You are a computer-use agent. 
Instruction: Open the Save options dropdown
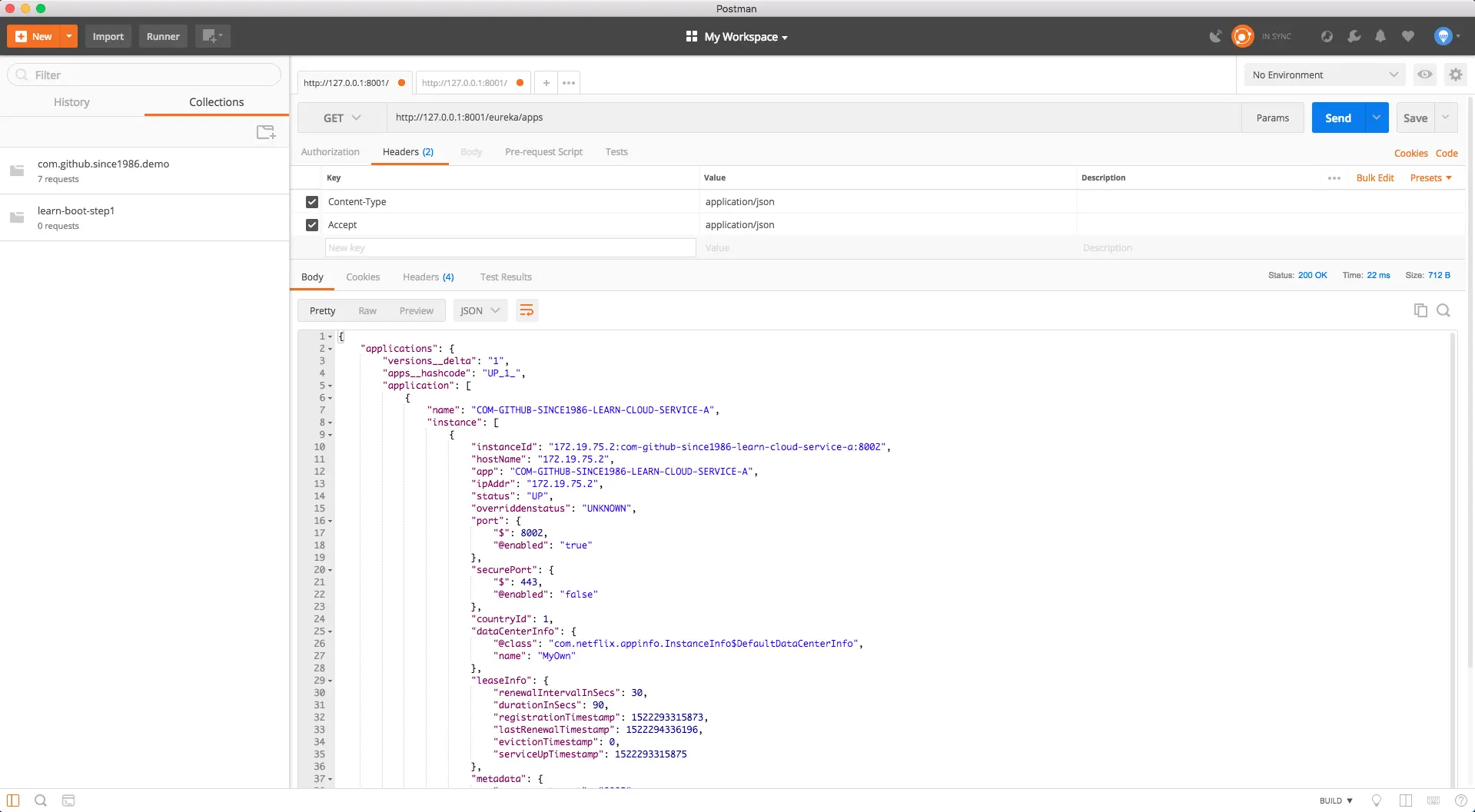[x=1446, y=118]
